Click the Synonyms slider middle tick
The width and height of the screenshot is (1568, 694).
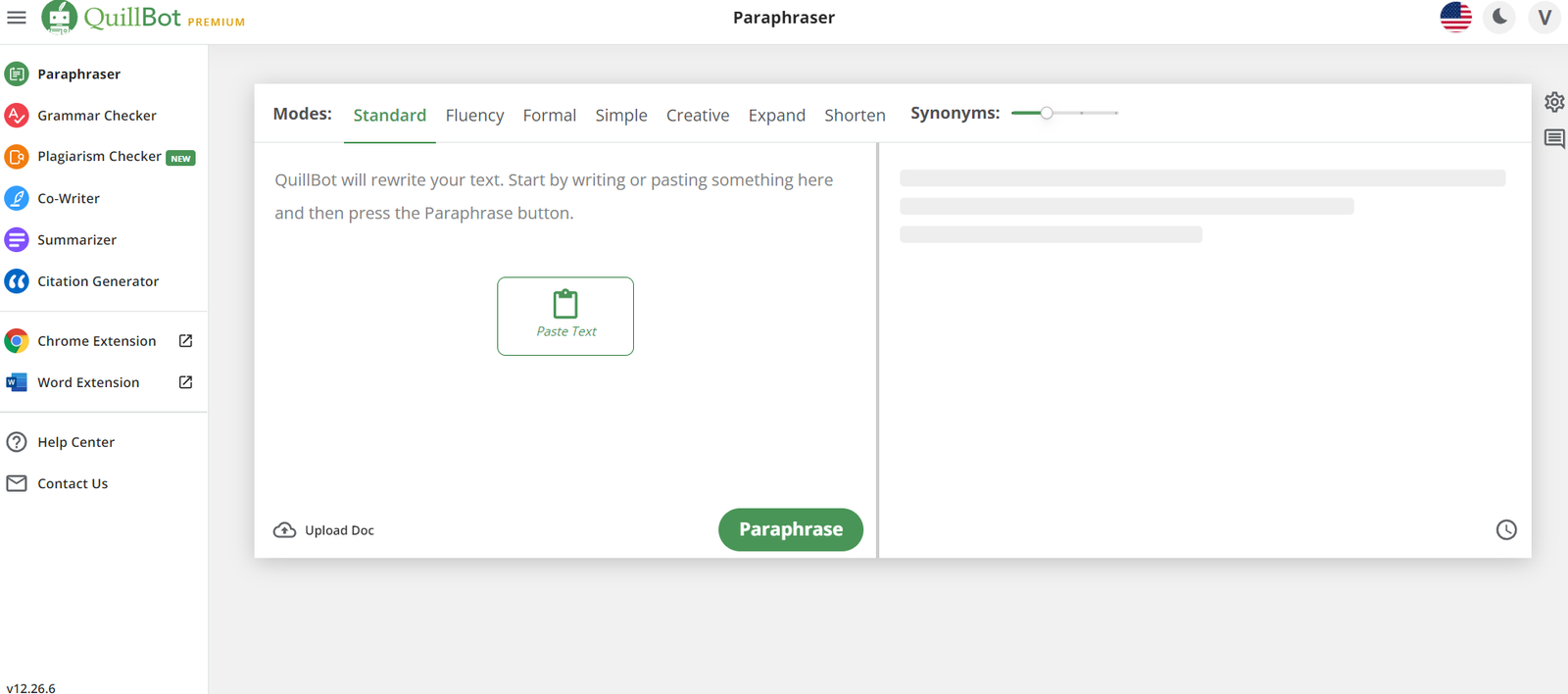point(1082,113)
